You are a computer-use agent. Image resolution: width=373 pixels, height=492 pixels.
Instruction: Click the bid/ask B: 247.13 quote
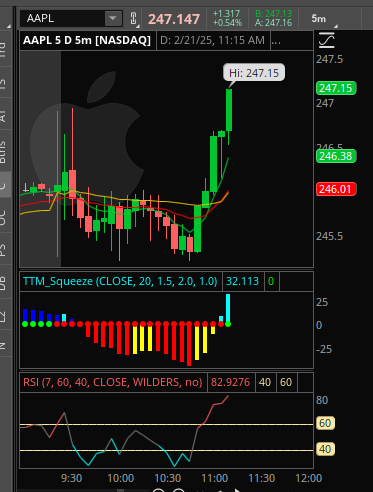coord(273,14)
